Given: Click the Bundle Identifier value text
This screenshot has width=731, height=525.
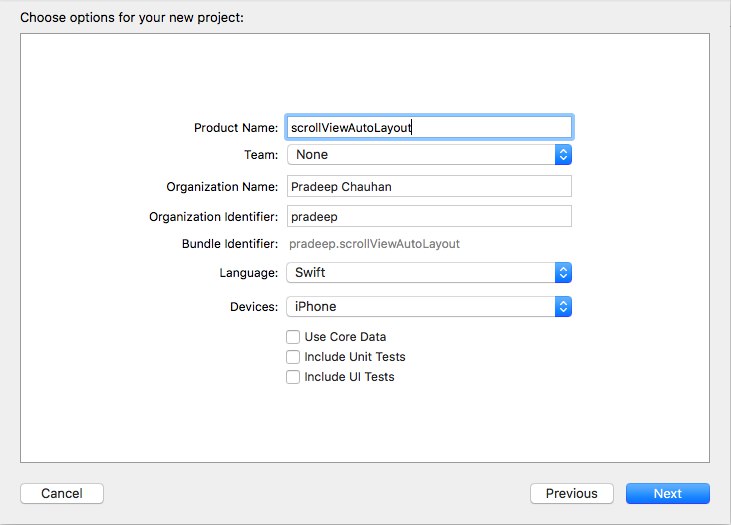Looking at the screenshot, I should 374,244.
